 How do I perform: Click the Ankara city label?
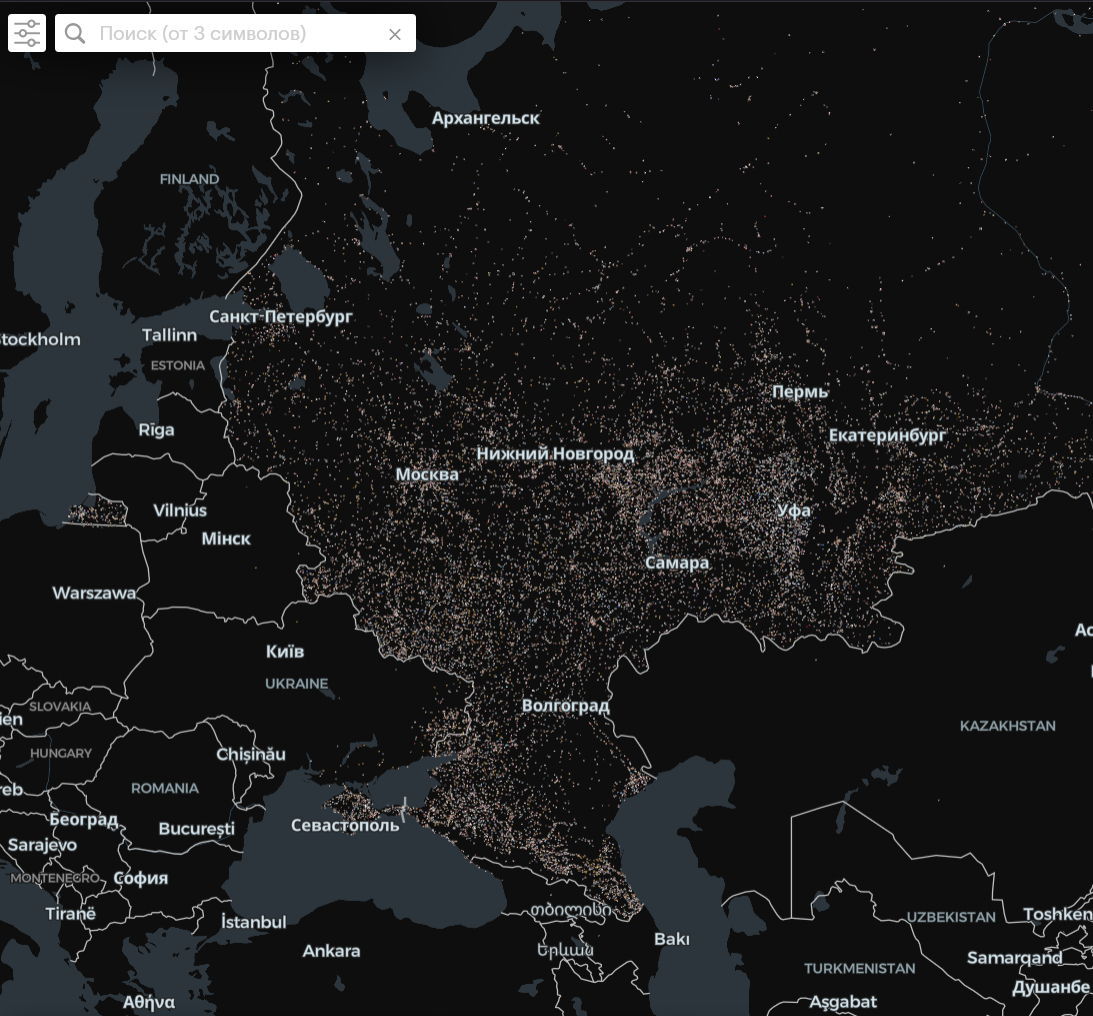331,951
